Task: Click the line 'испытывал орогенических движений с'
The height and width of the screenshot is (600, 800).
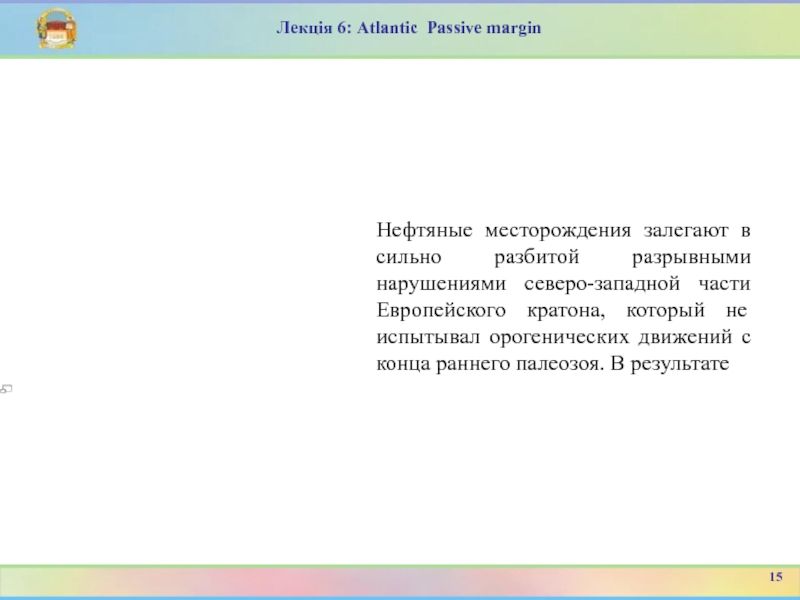Action: point(563,337)
